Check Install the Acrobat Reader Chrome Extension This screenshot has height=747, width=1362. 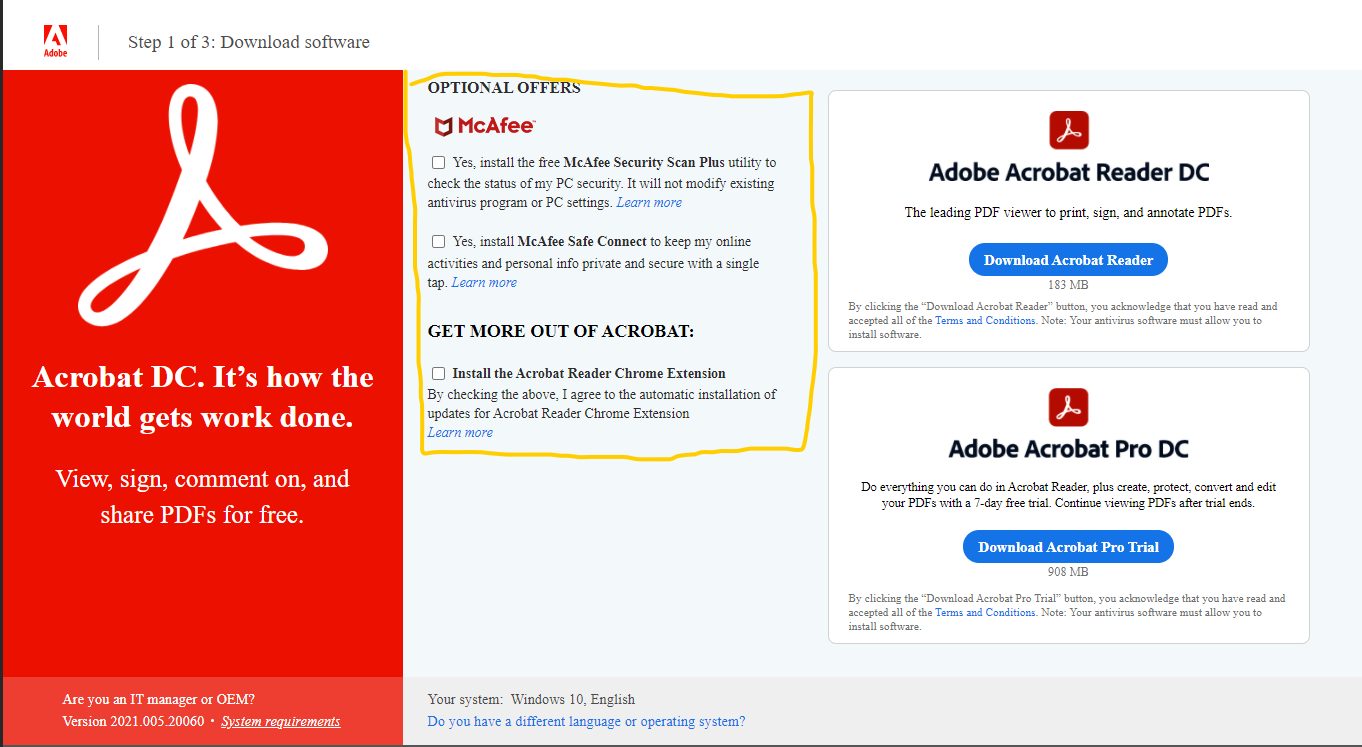click(438, 373)
